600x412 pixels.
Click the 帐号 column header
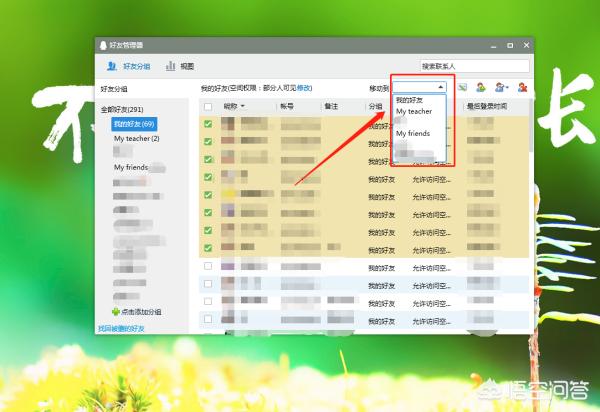(x=287, y=106)
